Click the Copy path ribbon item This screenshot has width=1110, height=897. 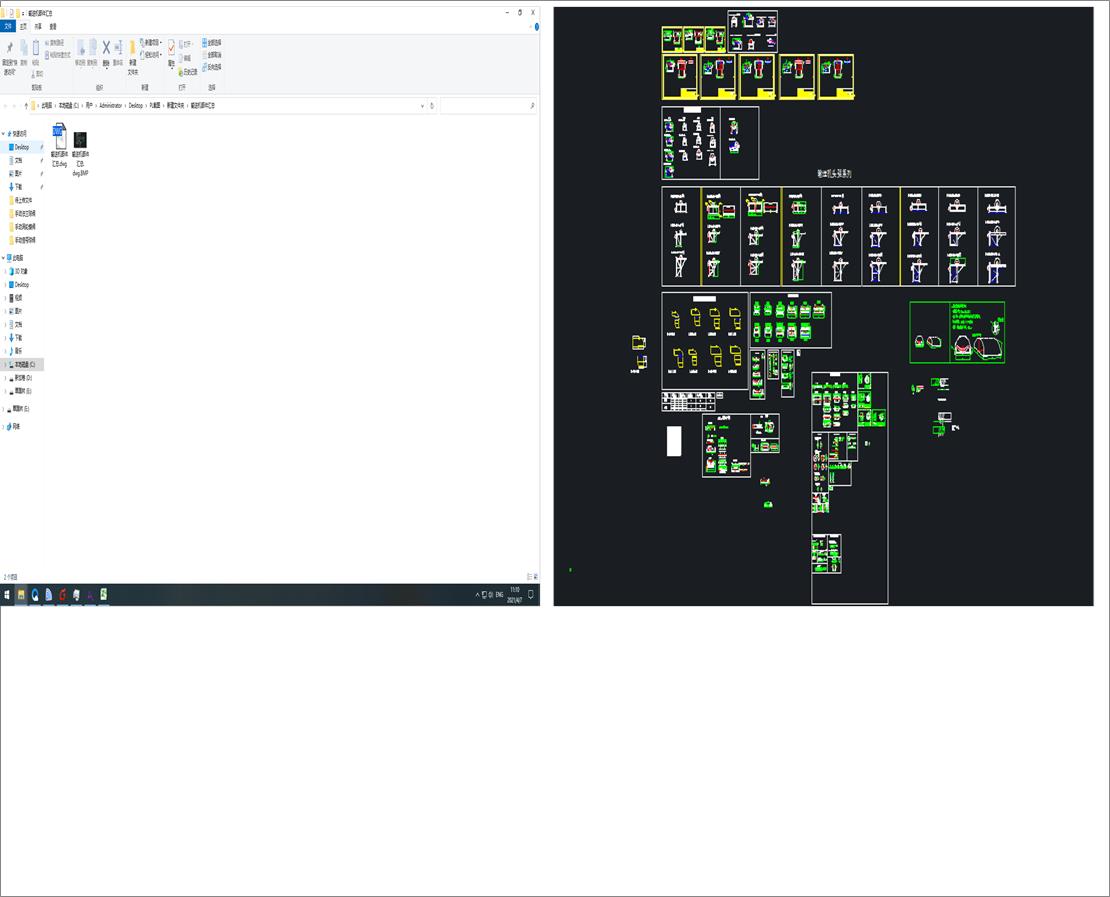pyautogui.click(x=55, y=42)
